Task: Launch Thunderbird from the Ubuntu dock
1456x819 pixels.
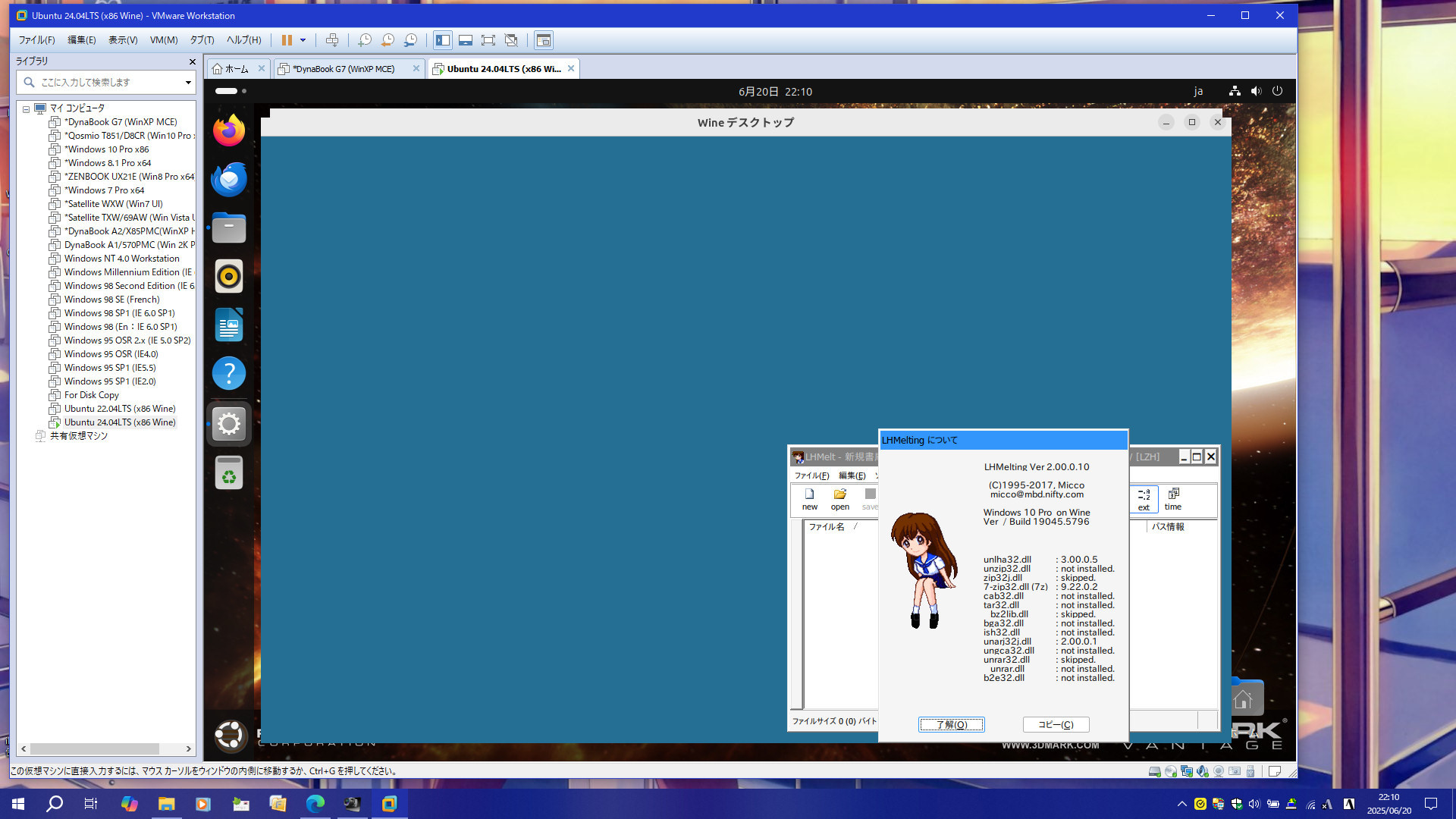Action: tap(229, 179)
